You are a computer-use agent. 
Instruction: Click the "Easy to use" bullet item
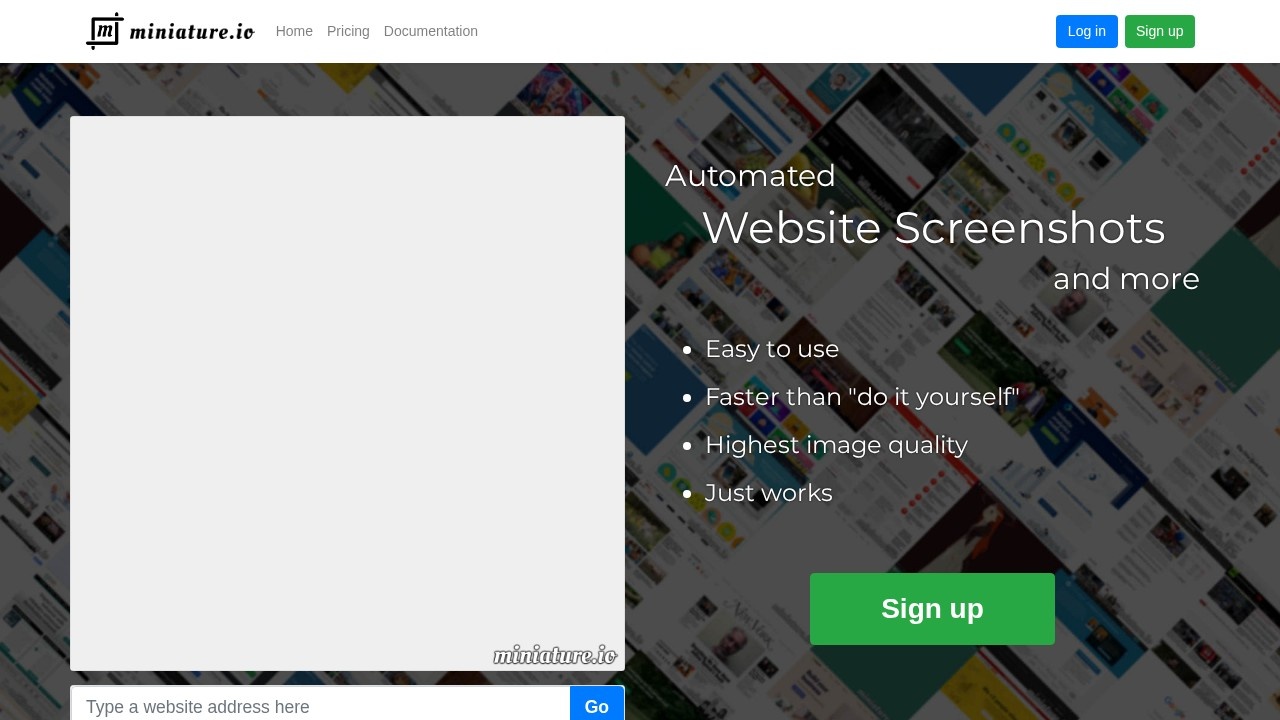tap(772, 349)
